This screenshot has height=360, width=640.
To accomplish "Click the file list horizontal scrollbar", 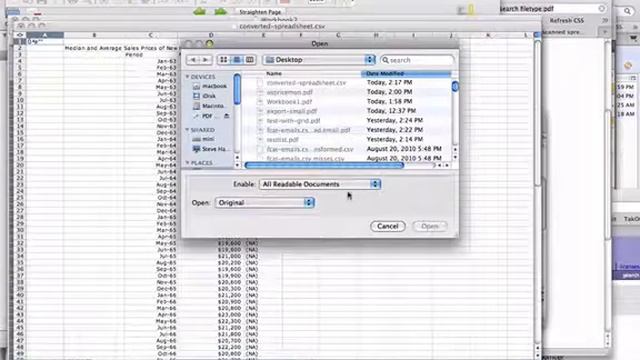I will [324, 165].
